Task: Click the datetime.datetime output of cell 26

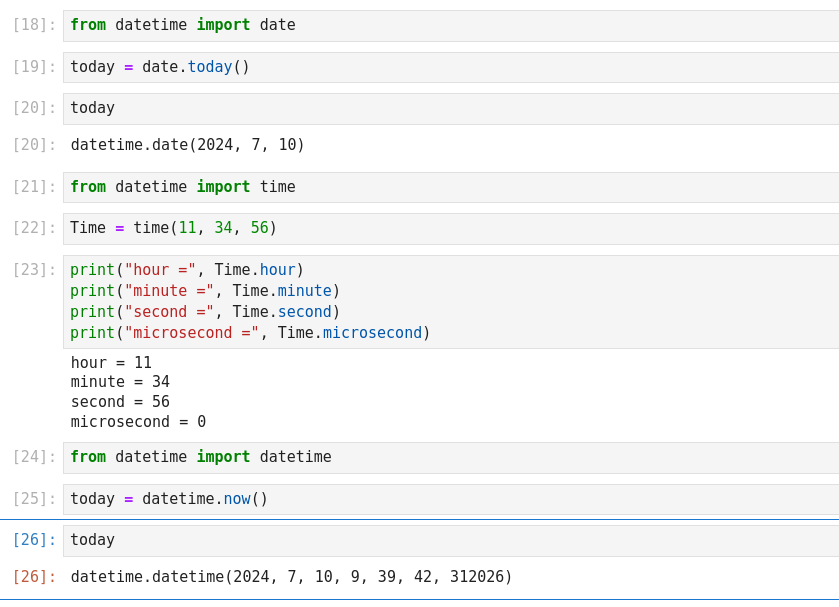Action: point(291,577)
